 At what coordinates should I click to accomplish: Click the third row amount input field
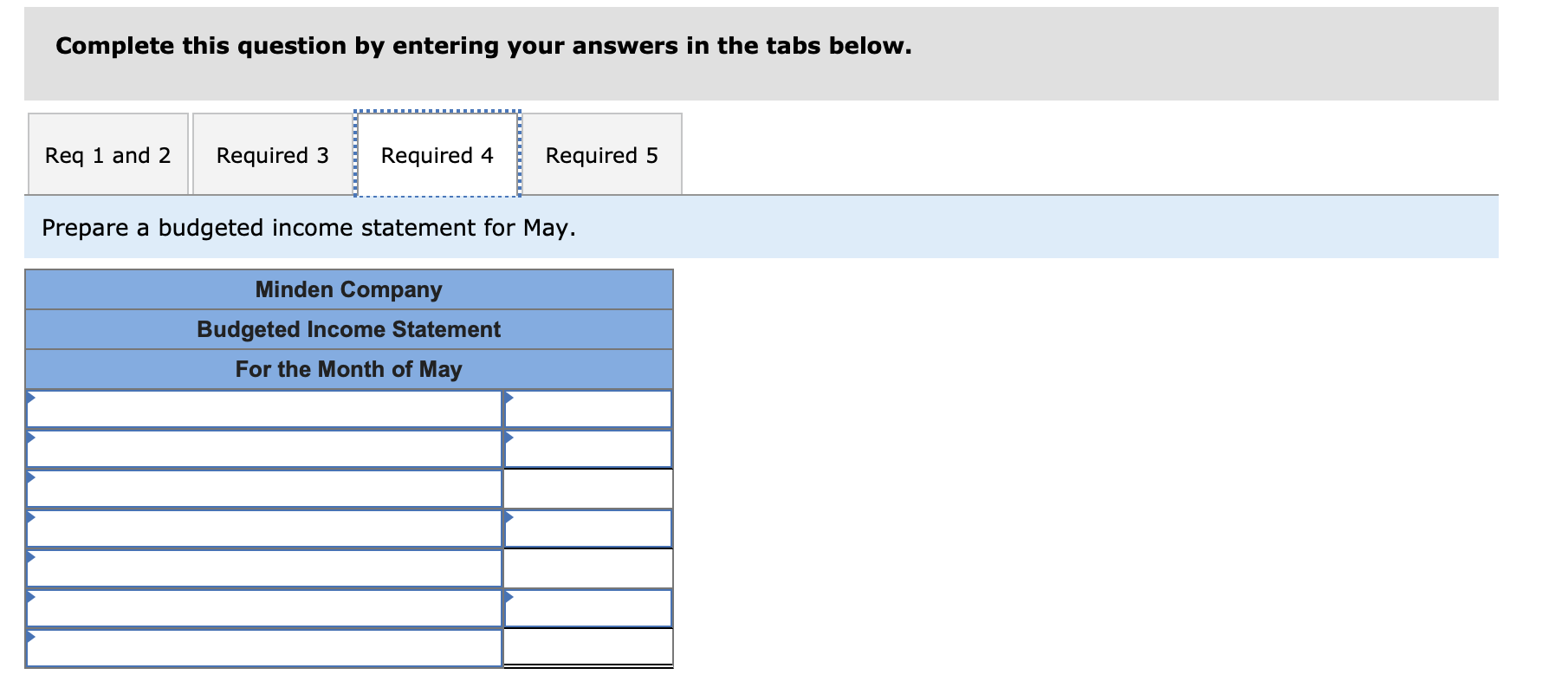589,488
